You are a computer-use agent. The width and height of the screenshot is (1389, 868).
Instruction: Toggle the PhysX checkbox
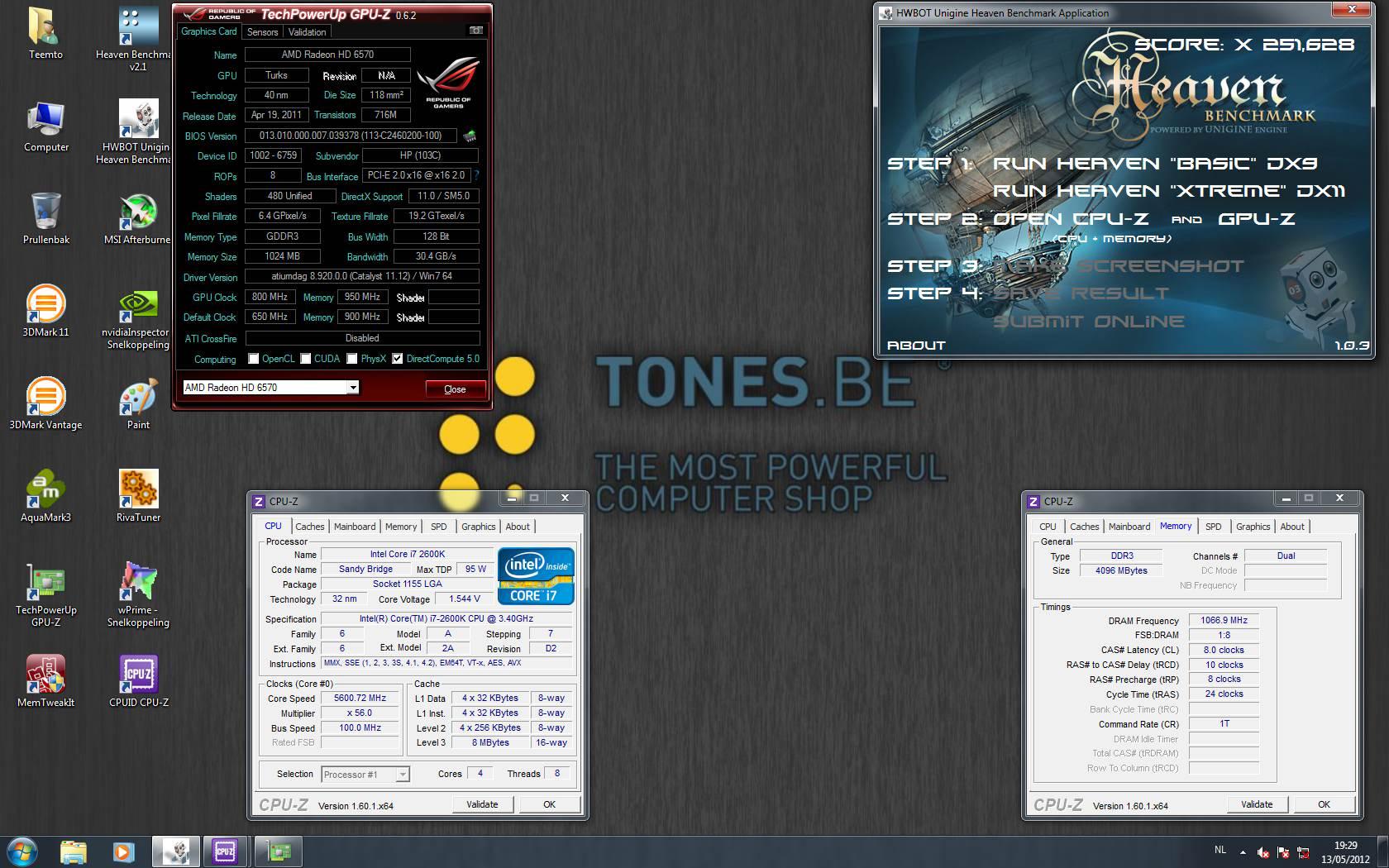click(352, 359)
